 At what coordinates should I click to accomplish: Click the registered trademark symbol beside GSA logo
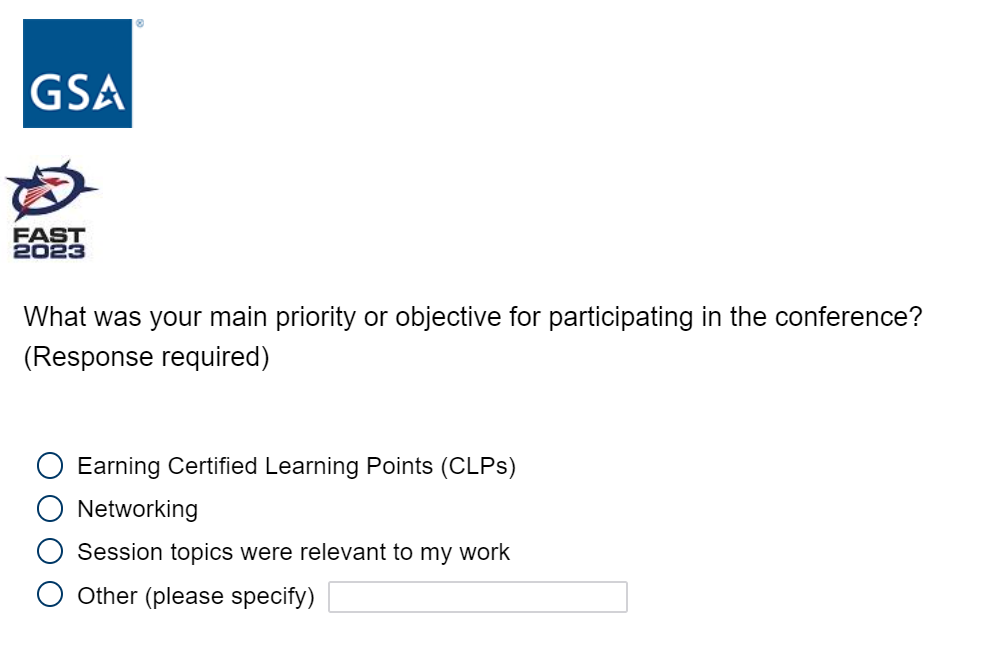click(x=140, y=23)
